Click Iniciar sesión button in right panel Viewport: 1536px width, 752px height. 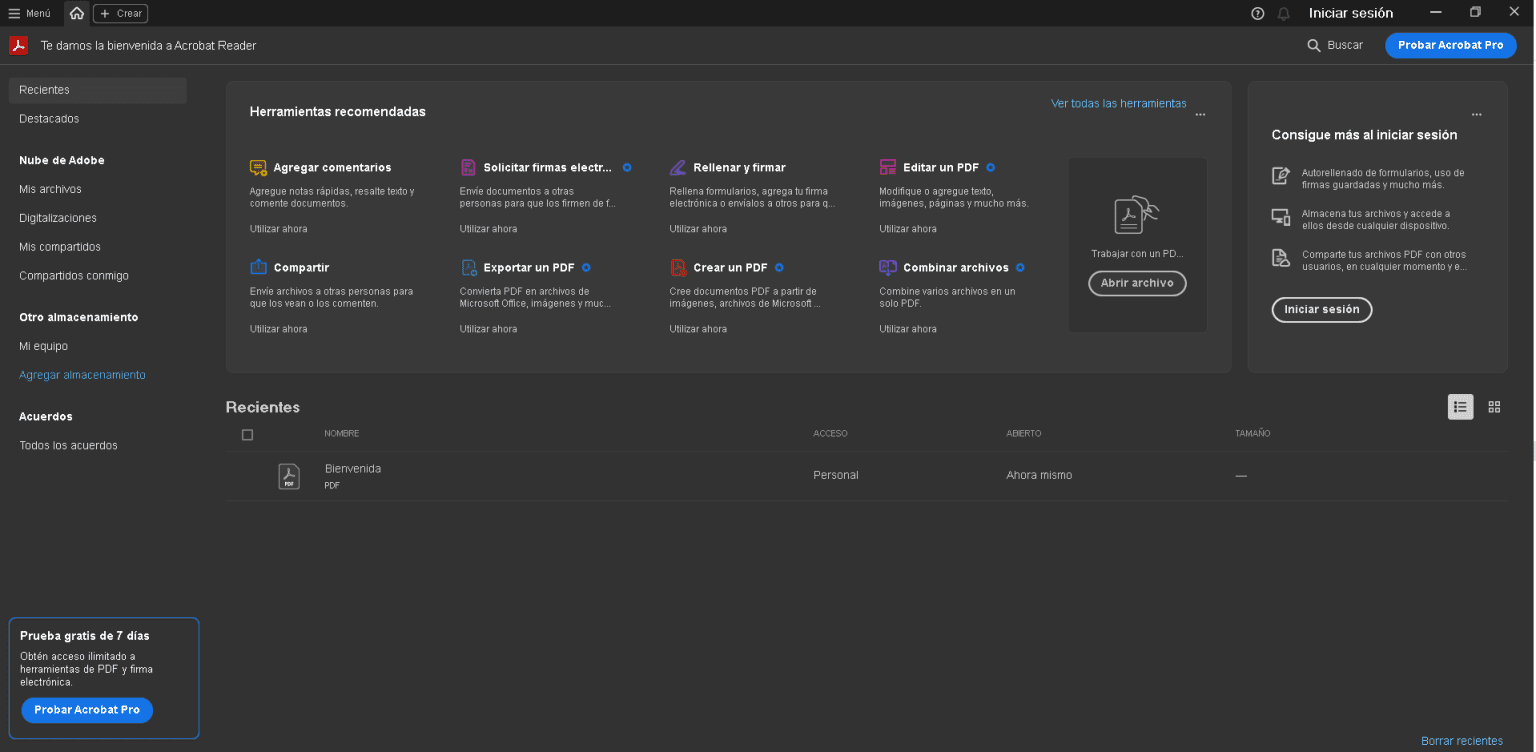[x=1321, y=310]
